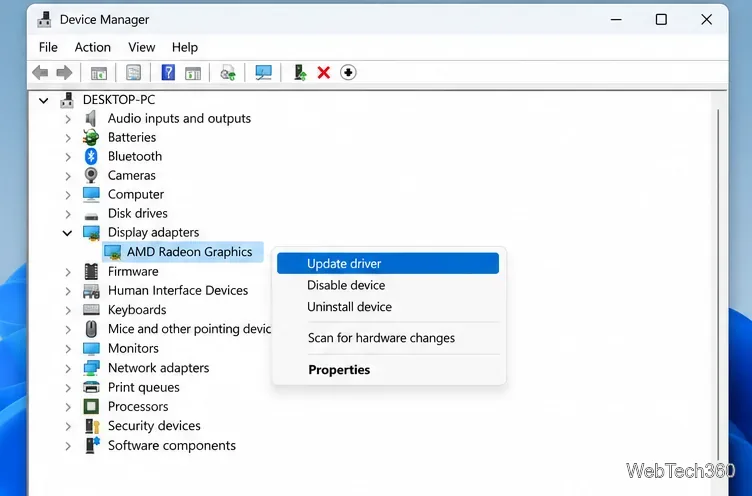The image size is (752, 496).
Task: Open the Properties sheet toolbar icon
Action: [x=133, y=73]
